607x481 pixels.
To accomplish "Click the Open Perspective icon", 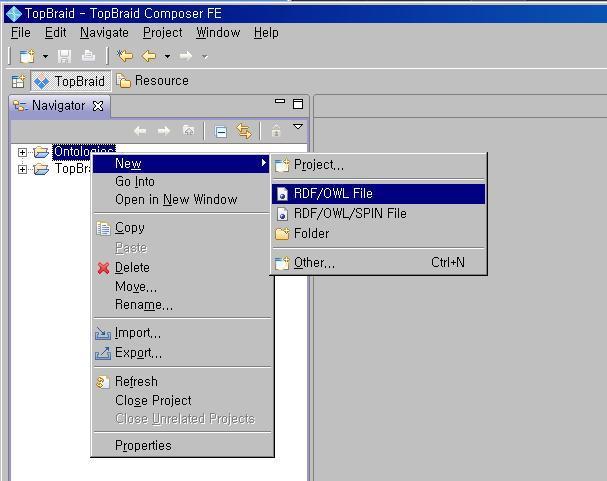I will tap(18, 81).
